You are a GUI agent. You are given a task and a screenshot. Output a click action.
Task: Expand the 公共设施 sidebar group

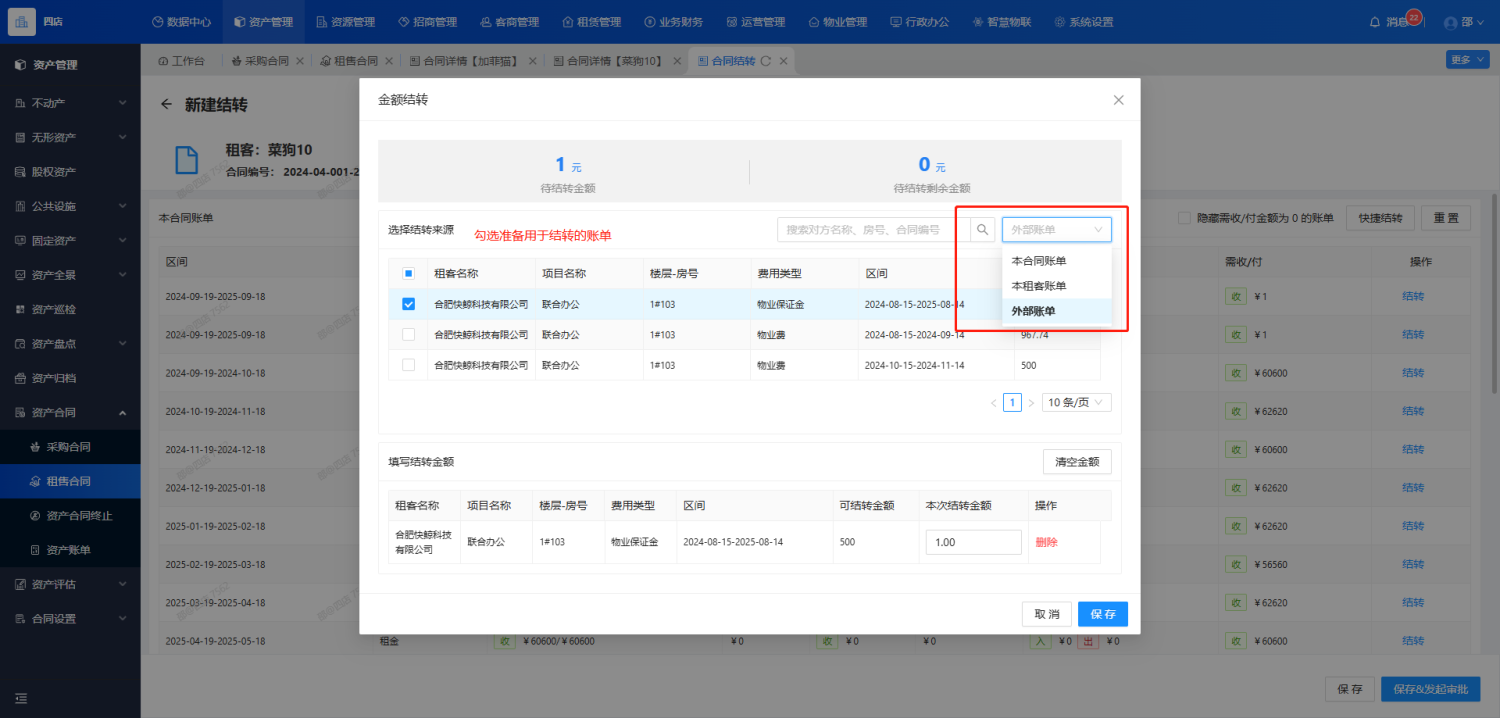pos(70,206)
